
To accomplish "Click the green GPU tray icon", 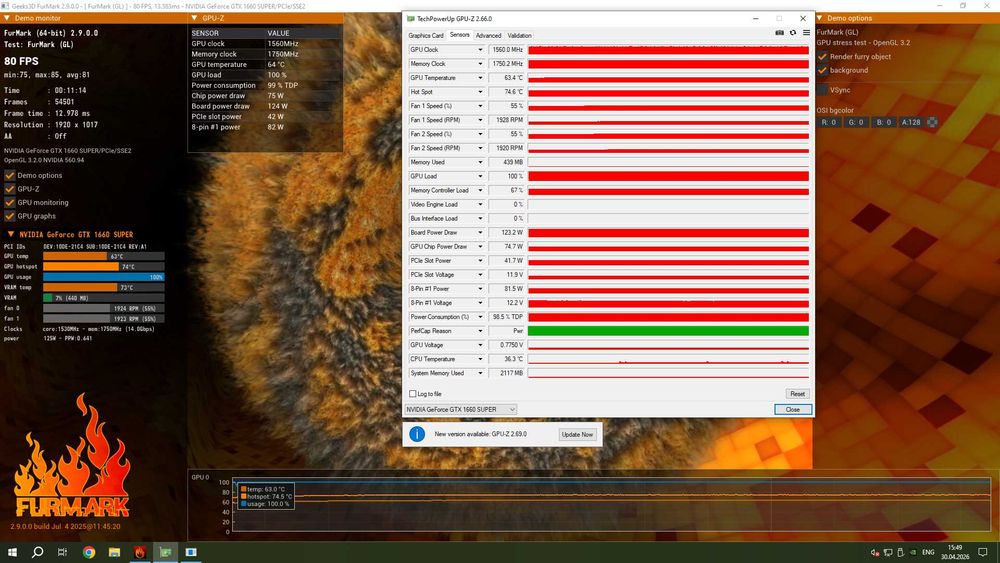I will pos(913,553).
